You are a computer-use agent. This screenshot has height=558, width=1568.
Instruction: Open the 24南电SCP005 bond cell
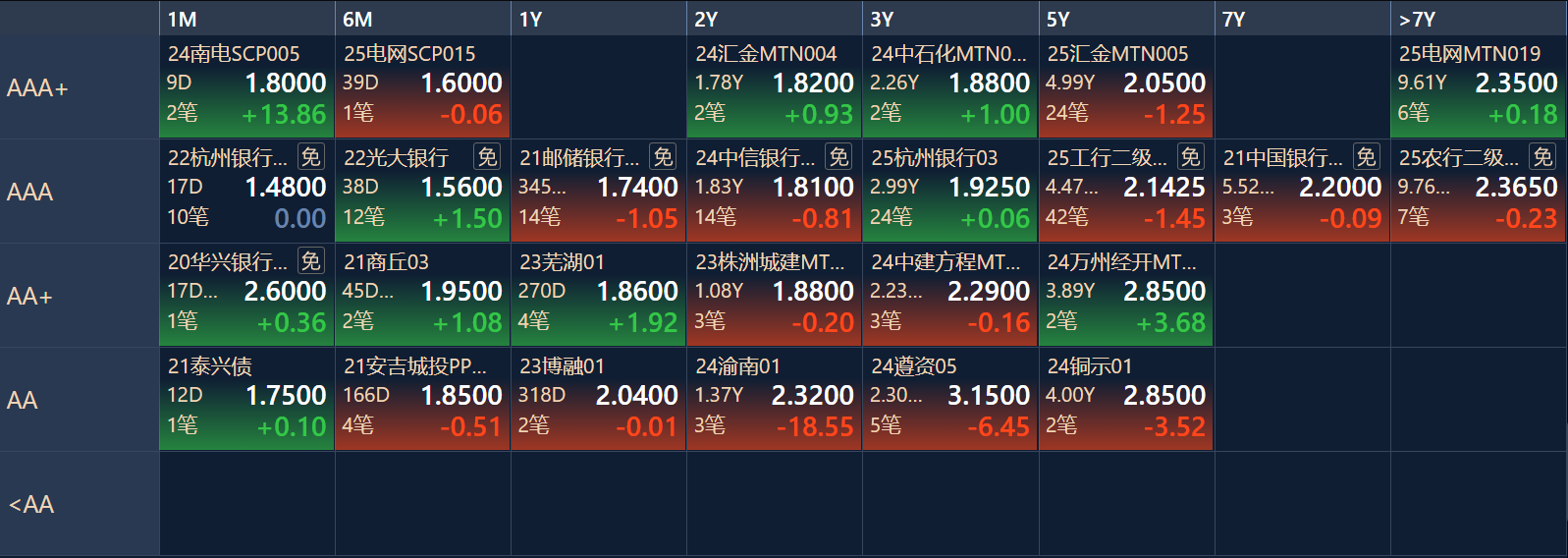(247, 87)
